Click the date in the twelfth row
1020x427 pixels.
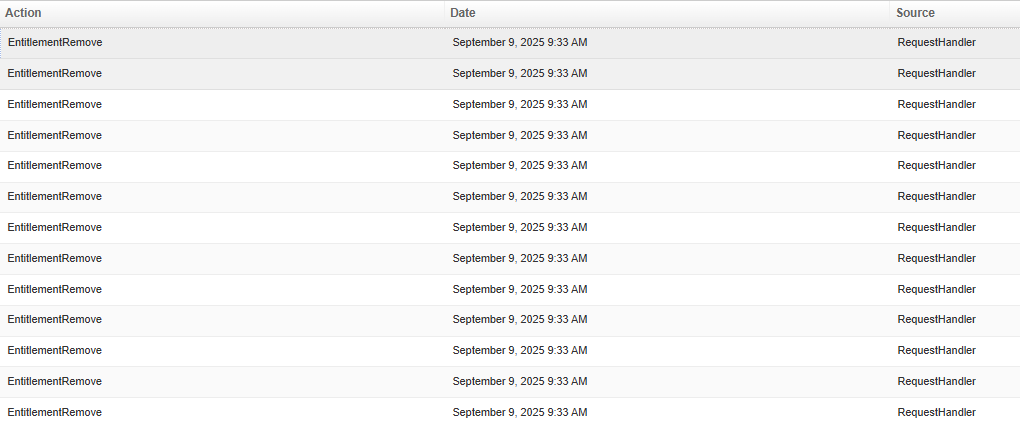tap(519, 381)
